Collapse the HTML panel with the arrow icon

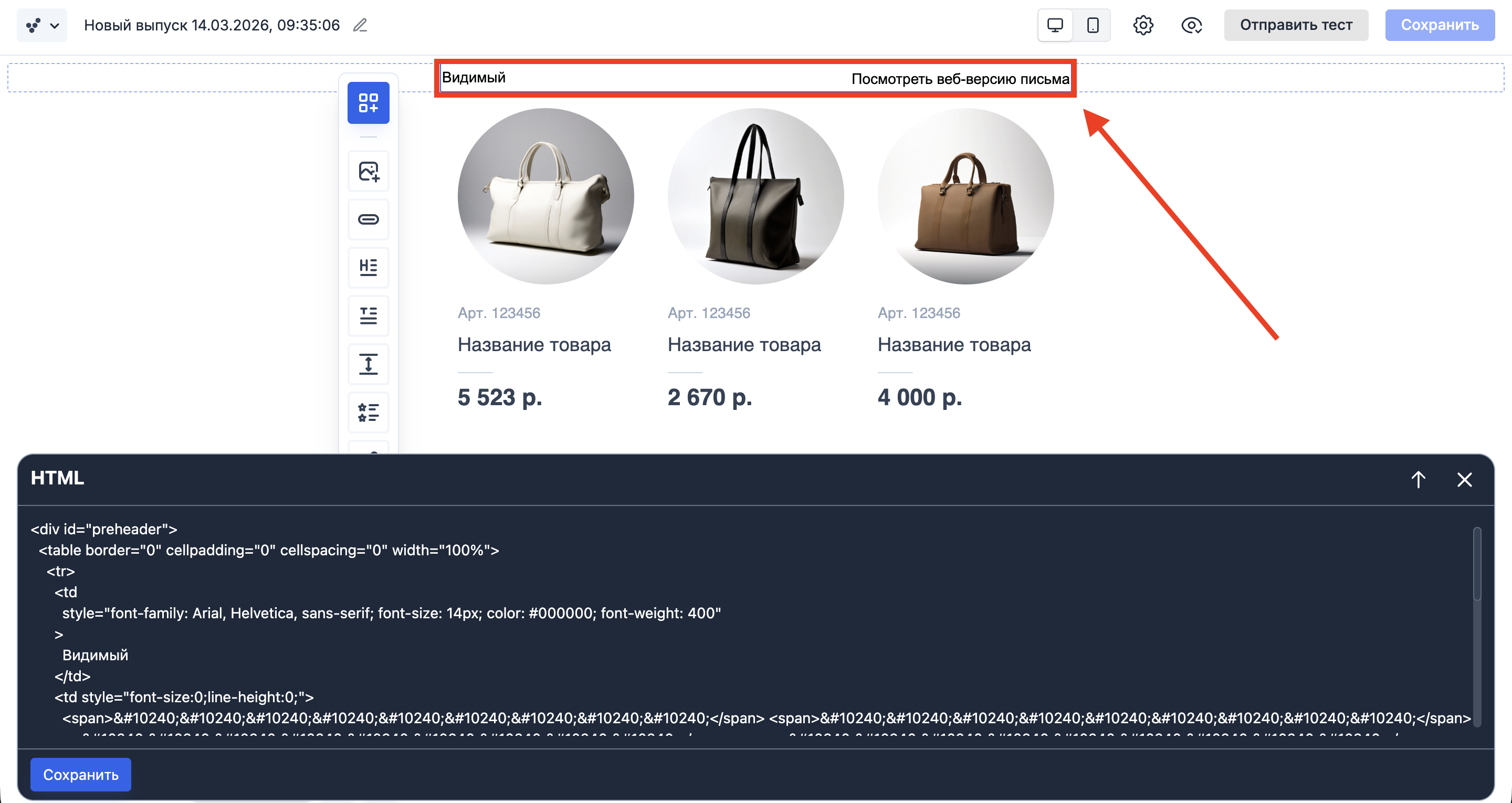point(1418,479)
